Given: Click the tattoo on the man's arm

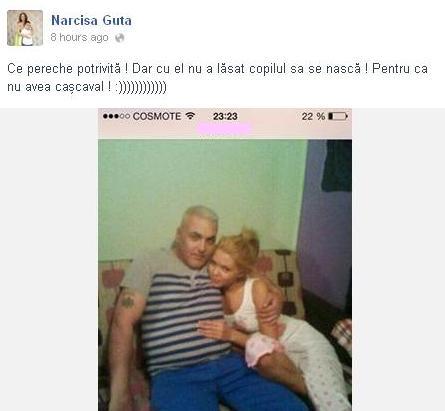Looking at the screenshot, I should point(127,301).
